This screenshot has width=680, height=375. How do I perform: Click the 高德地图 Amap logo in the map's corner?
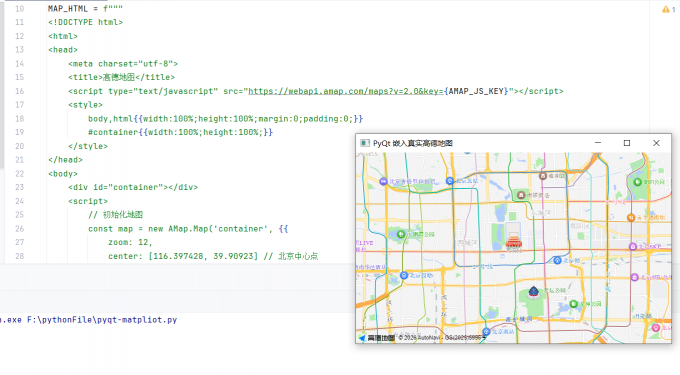coord(376,338)
